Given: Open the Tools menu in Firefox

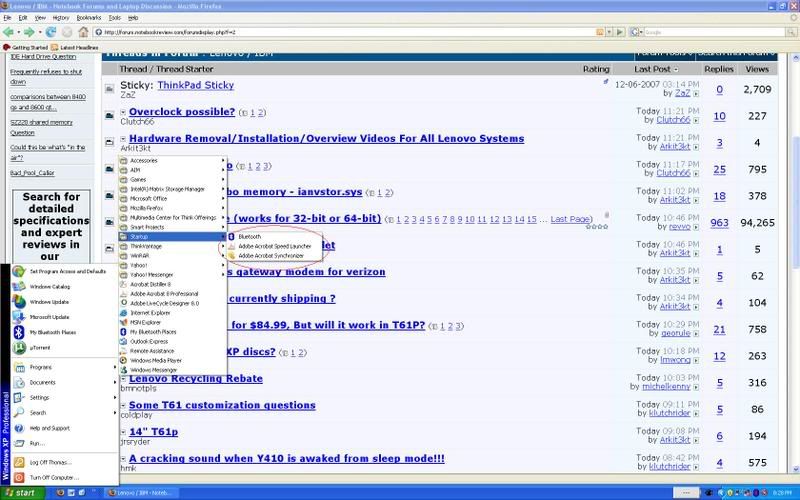Looking at the screenshot, I should 115,18.
